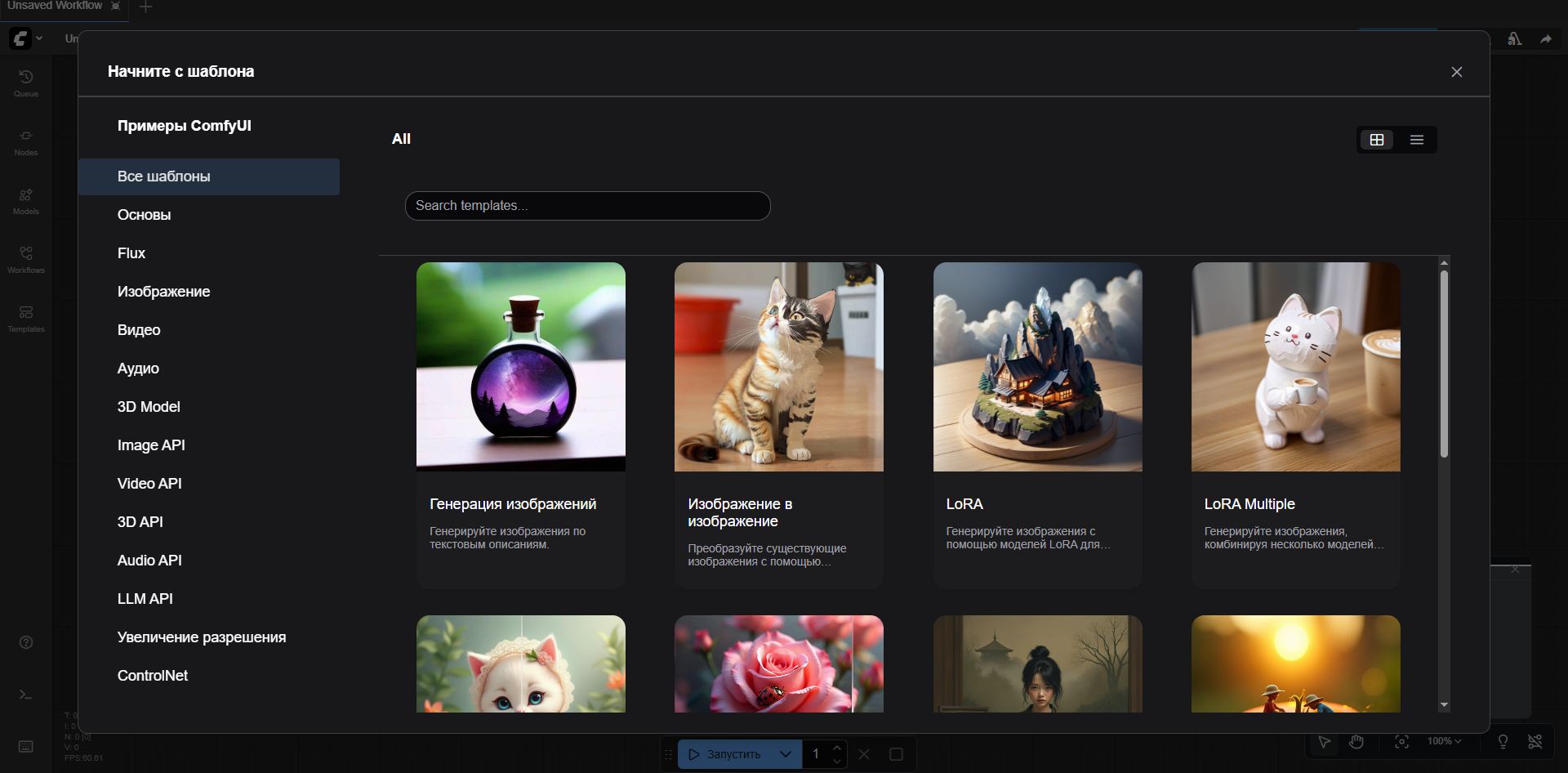The image size is (1568, 773).
Task: Open the girl portrait template thumbnail
Action: [1038, 664]
